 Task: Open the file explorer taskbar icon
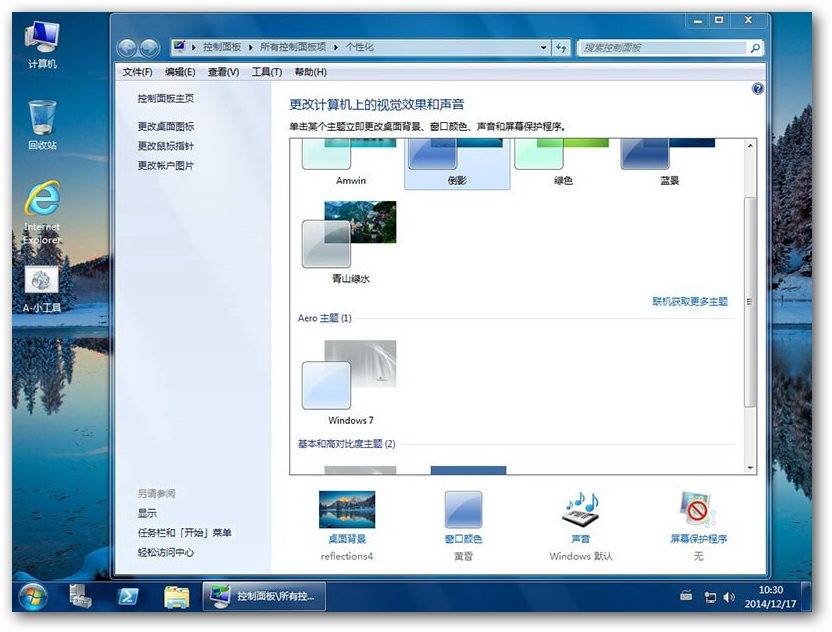177,597
